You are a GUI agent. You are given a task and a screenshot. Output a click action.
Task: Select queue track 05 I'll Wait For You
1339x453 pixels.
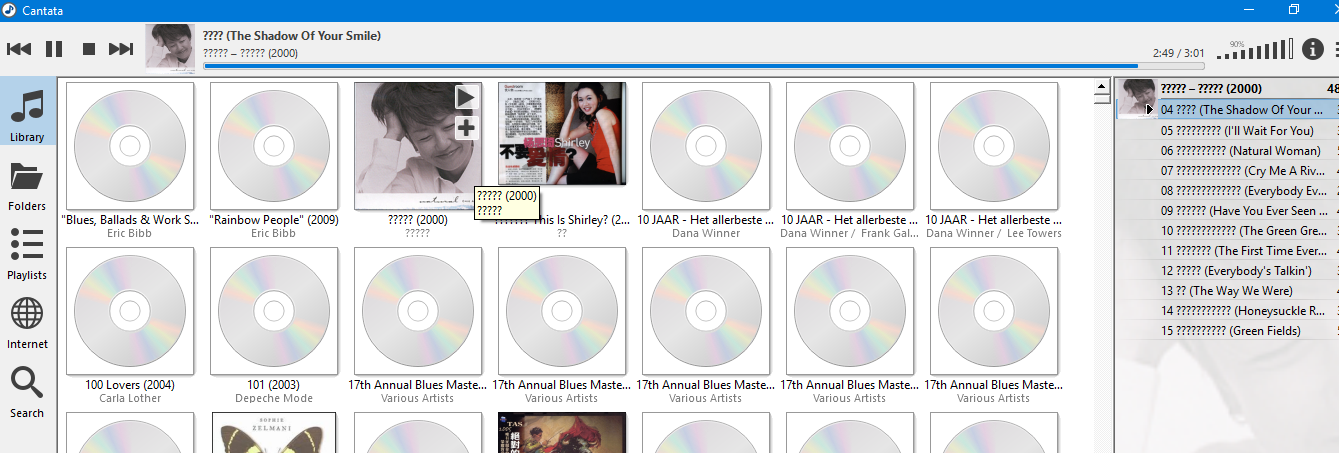pos(1228,130)
